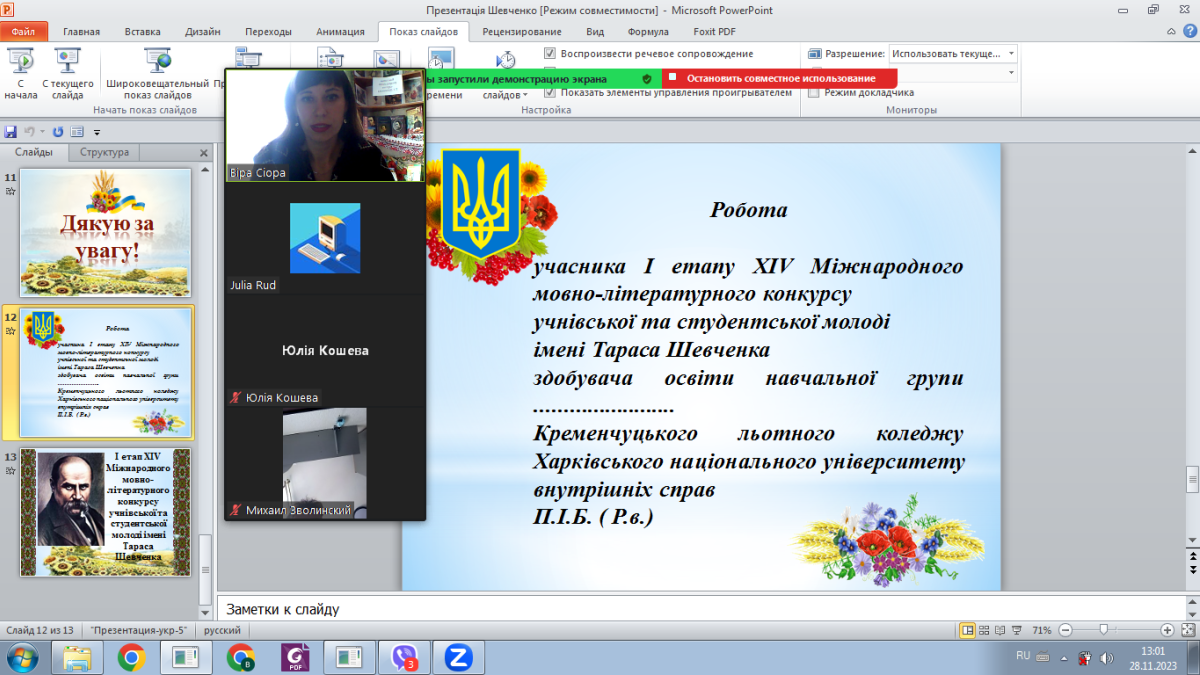Click zoom in plus button
The width and height of the screenshot is (1200, 675).
click(x=1167, y=631)
